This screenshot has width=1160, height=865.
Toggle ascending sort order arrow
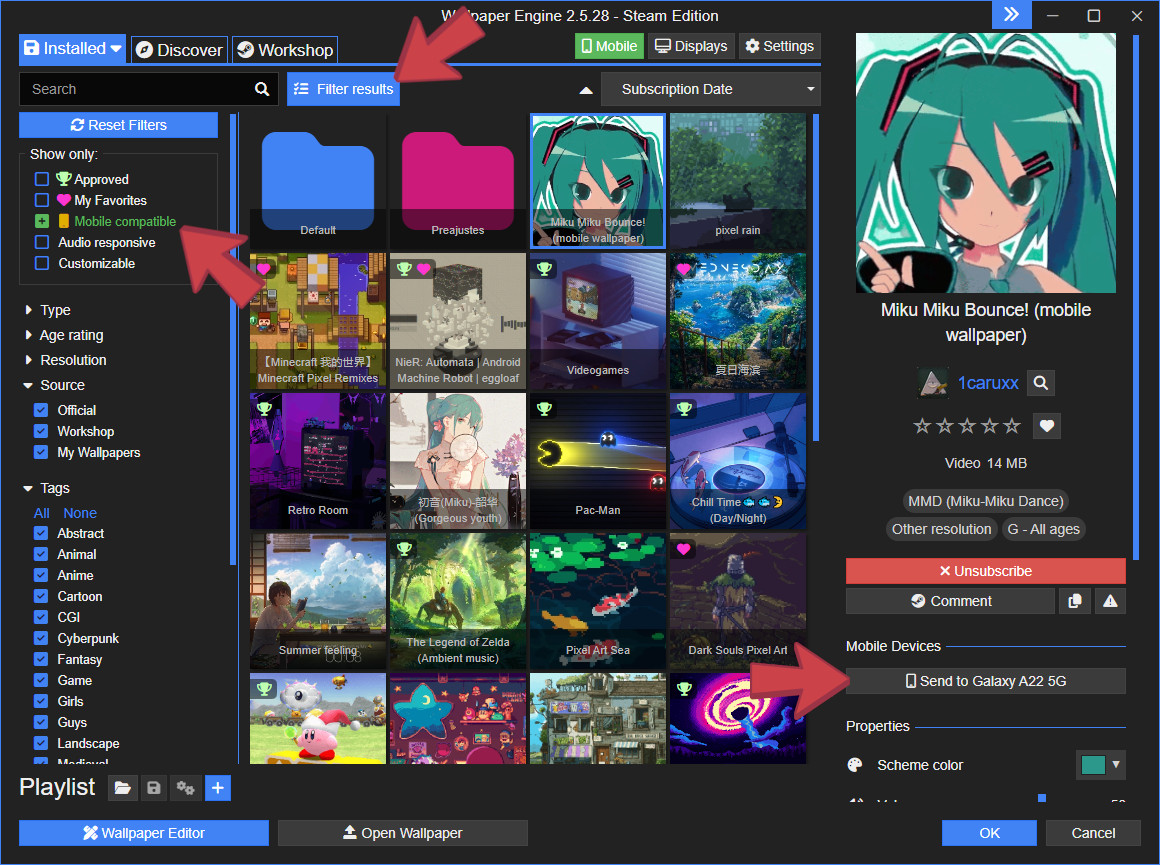click(x=586, y=90)
